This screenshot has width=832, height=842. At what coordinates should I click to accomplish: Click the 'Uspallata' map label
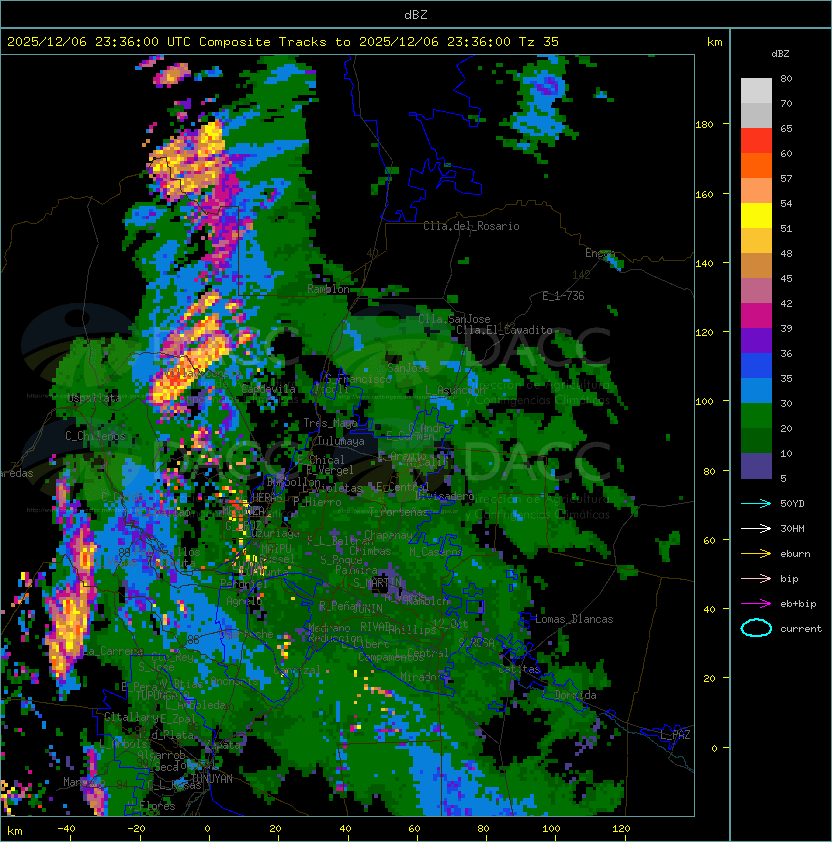point(94,398)
